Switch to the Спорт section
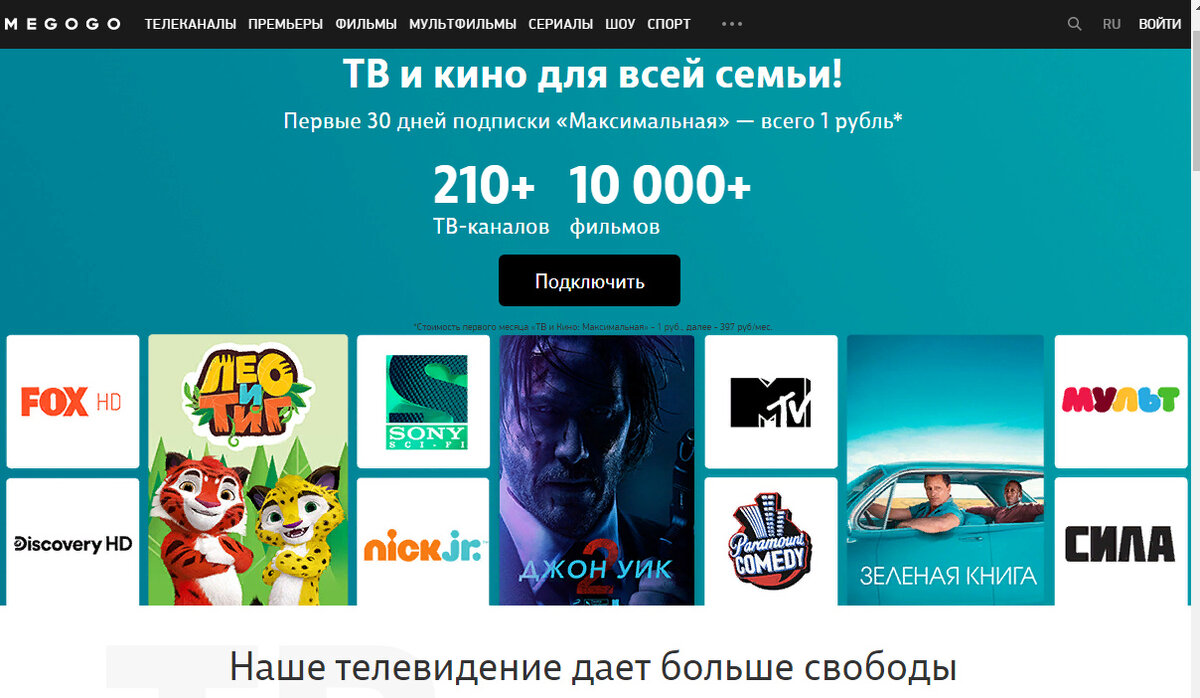Screen dimensions: 1200x698 pos(669,24)
